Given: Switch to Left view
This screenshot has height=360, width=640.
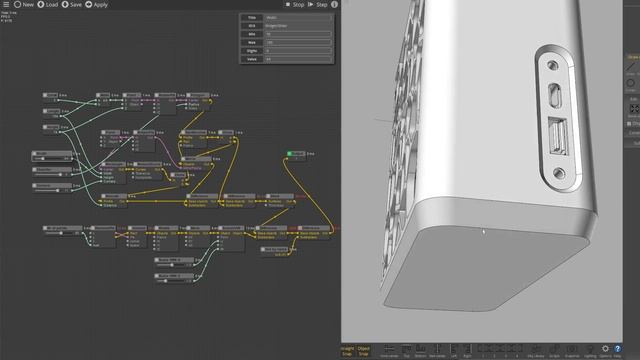Looking at the screenshot, I should pyautogui.click(x=453, y=351).
